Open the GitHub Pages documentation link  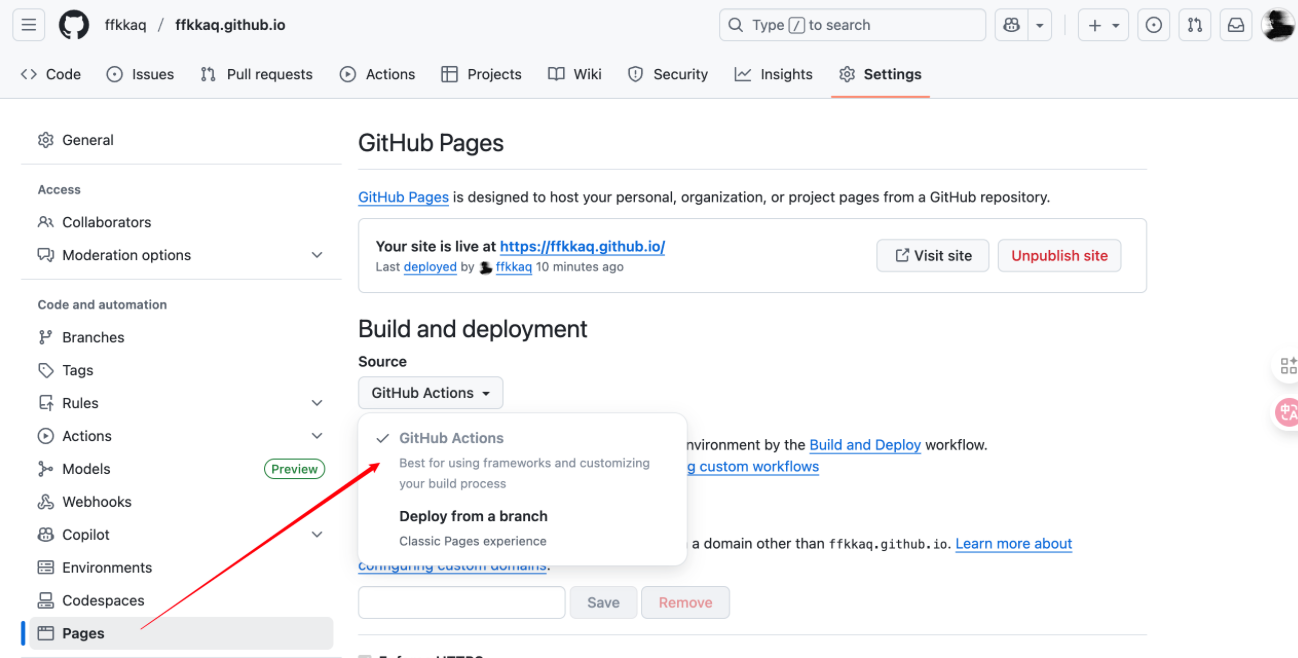point(403,197)
